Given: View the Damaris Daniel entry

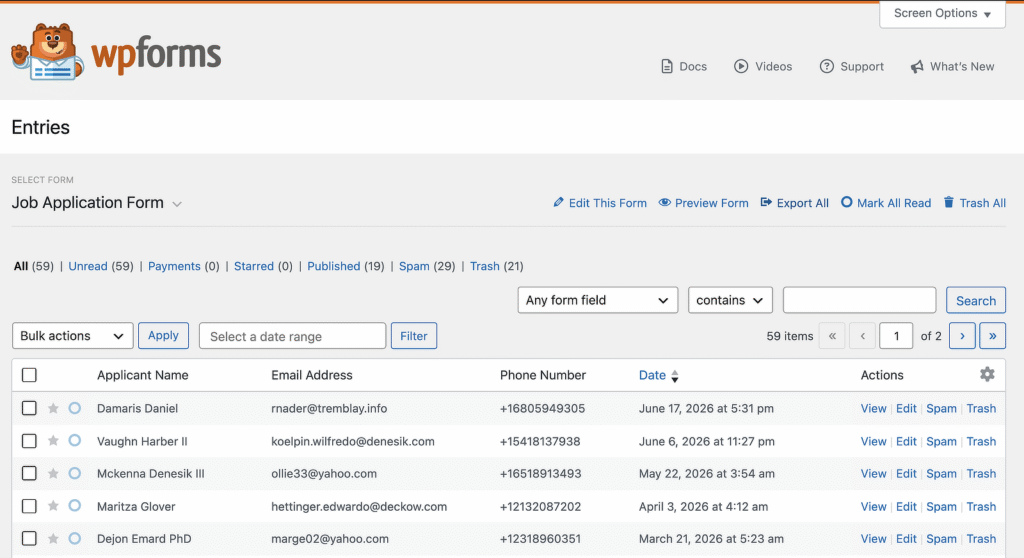Looking at the screenshot, I should pos(873,408).
